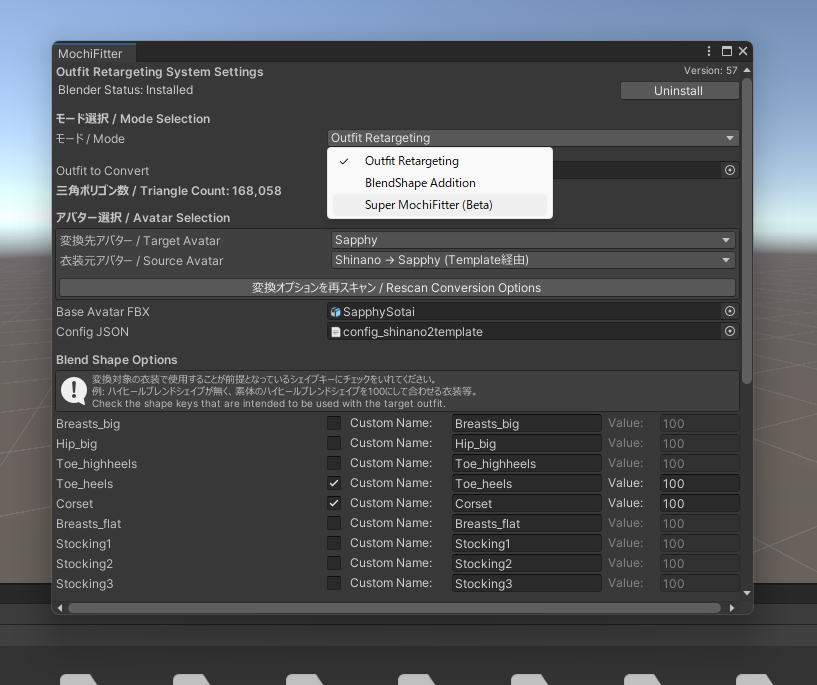
Task: Click the Config JSON field config_shinano2template
Action: click(x=524, y=332)
